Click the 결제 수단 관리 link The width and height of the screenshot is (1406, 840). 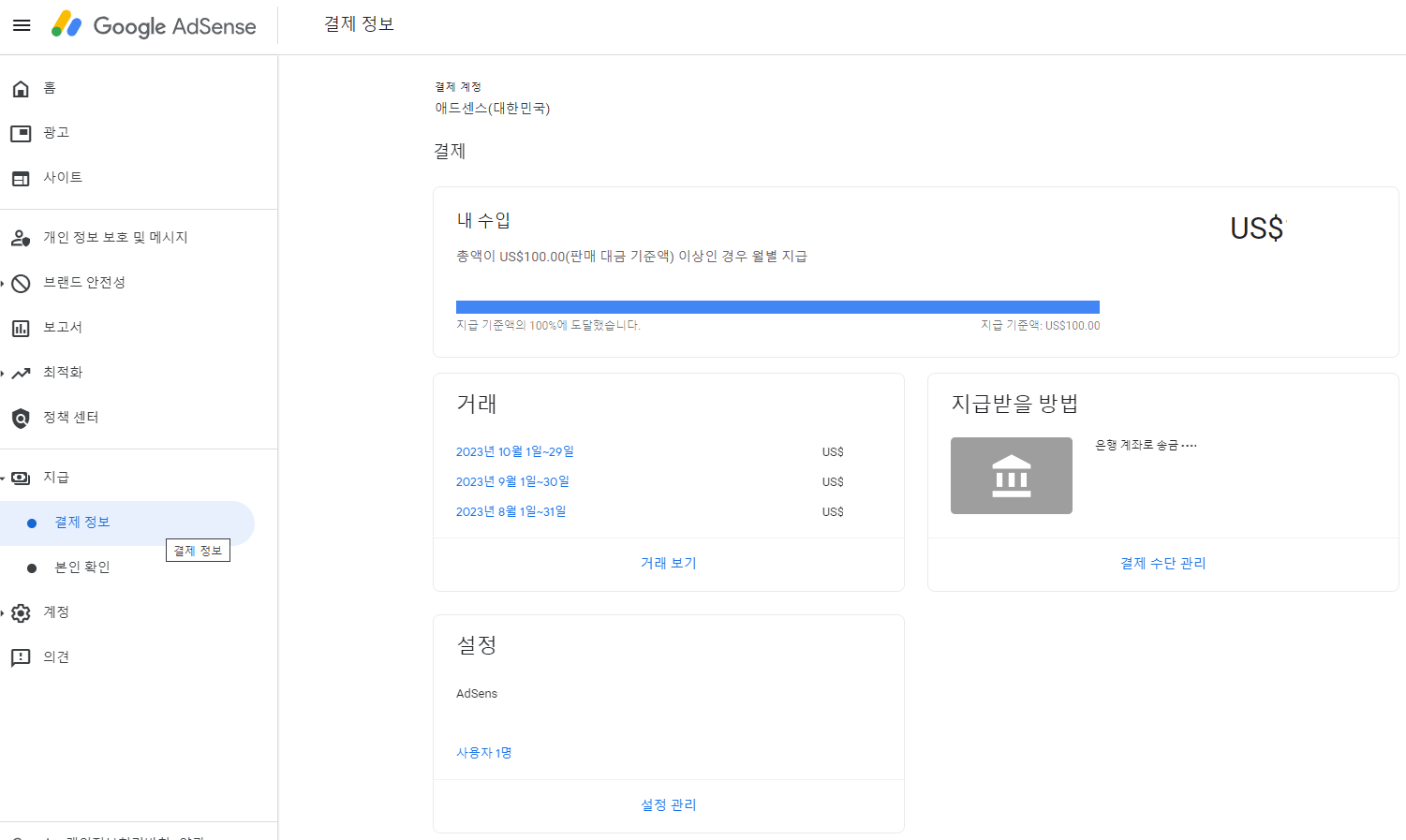point(1163,563)
